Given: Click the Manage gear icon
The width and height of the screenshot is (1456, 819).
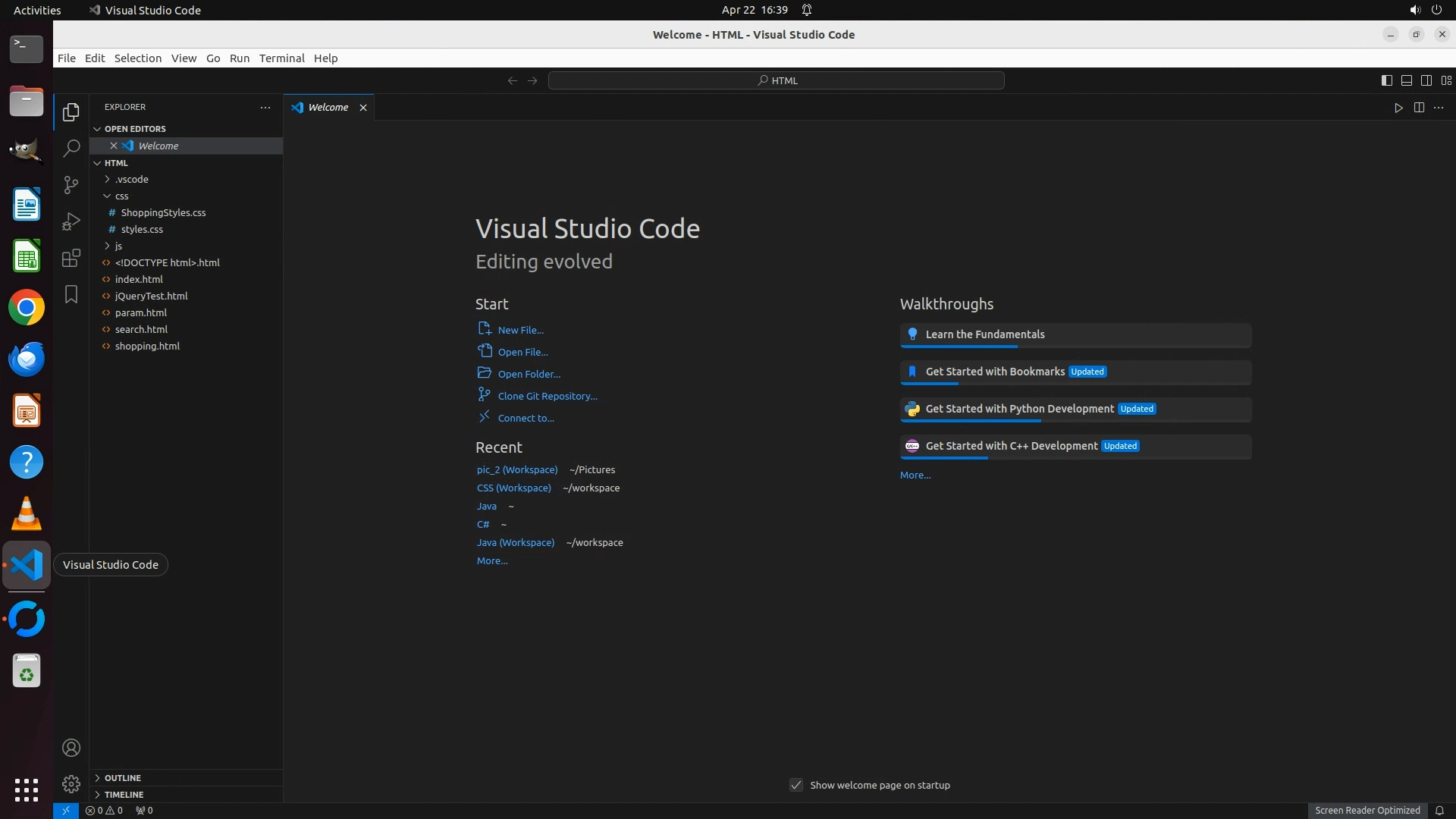Looking at the screenshot, I should click(x=71, y=783).
